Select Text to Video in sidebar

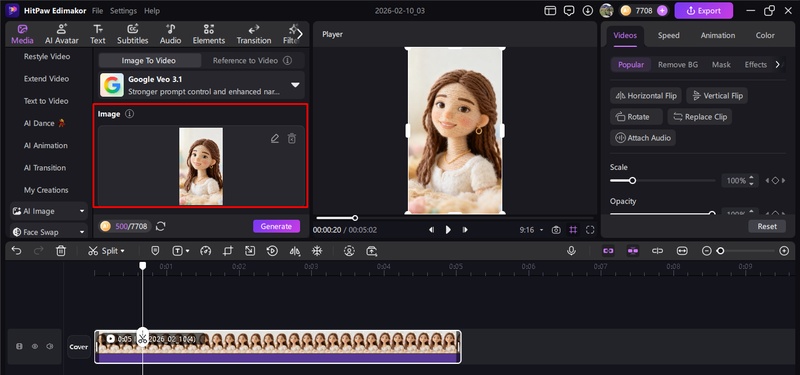46,101
